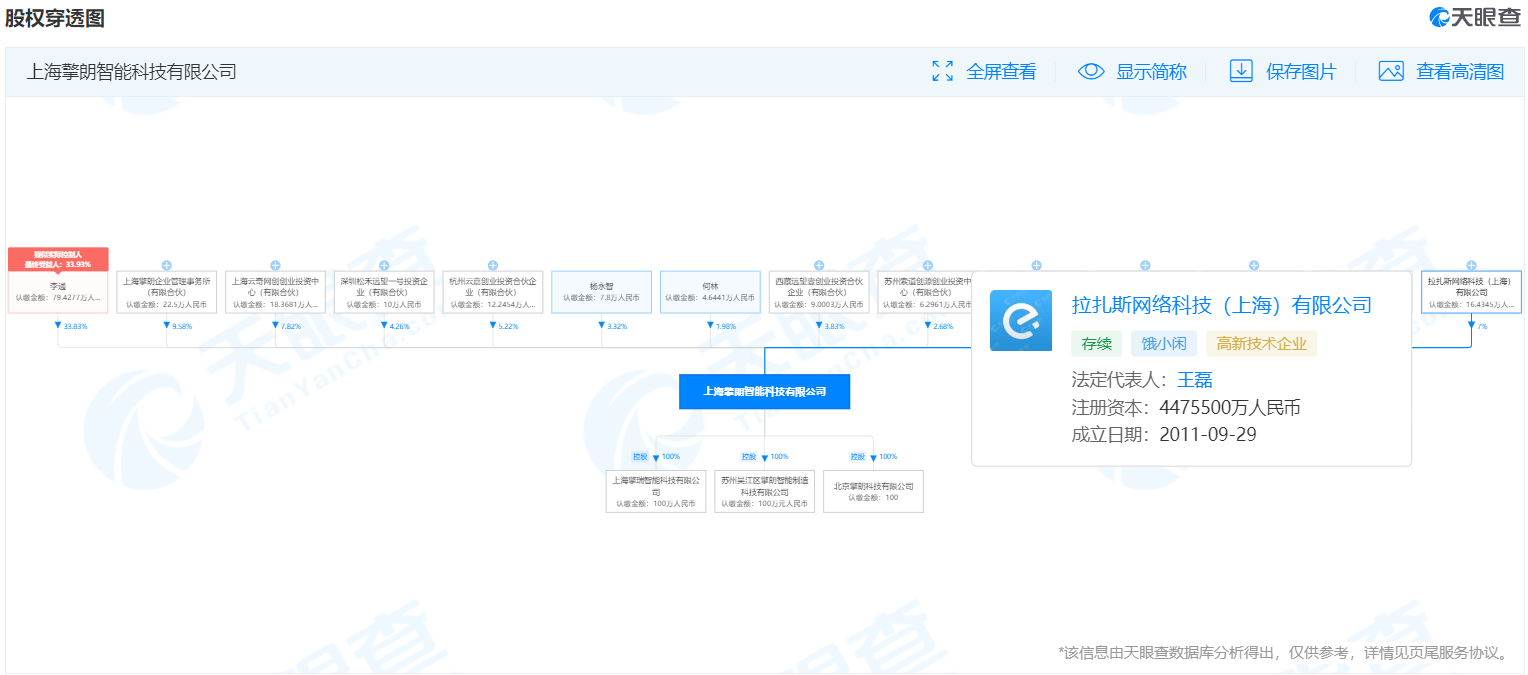Click 控股 tag above 苏州吴江区擎朗智能制造
1528x675 pixels.
point(749,456)
